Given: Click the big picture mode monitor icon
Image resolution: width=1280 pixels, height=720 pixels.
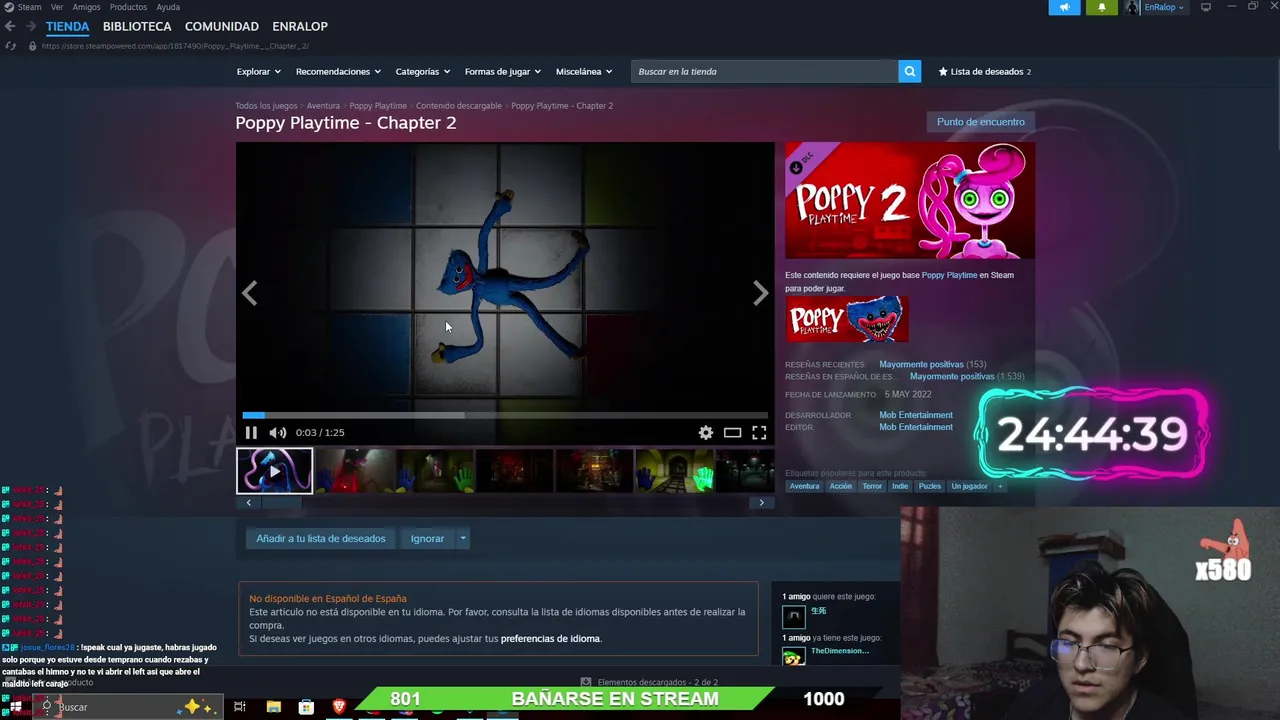Looking at the screenshot, I should (x=1206, y=7).
